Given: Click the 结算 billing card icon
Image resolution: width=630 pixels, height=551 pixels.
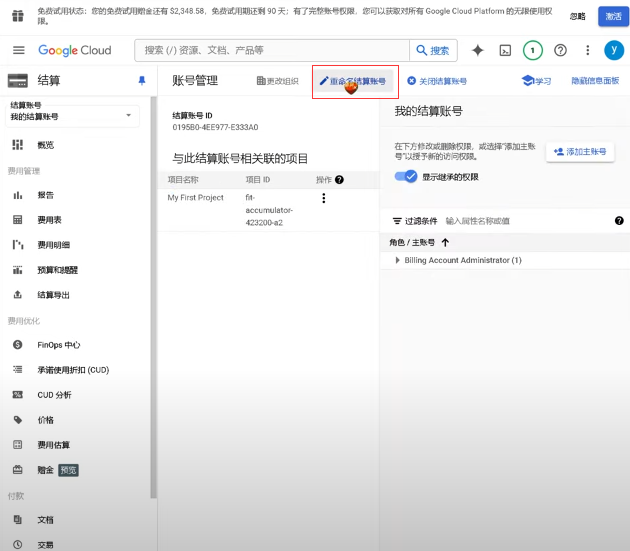Looking at the screenshot, I should (x=18, y=80).
